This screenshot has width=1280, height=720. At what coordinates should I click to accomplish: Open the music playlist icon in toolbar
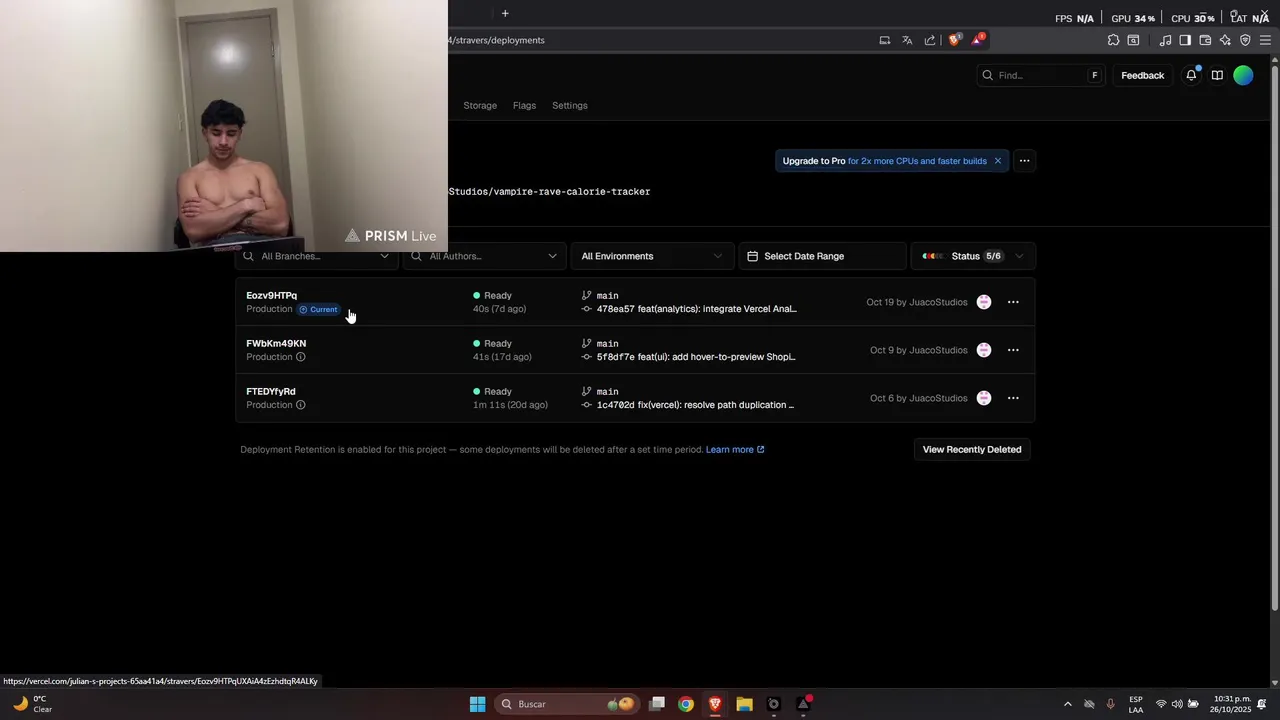tap(1165, 40)
